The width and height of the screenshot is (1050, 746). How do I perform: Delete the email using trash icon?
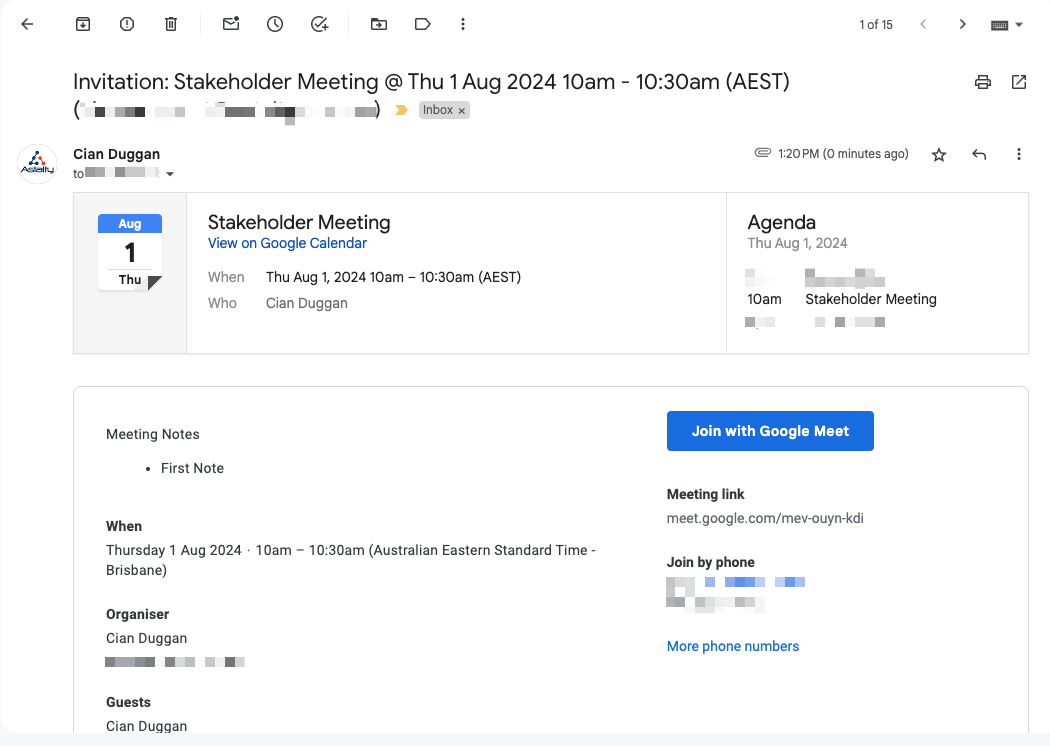pos(171,24)
